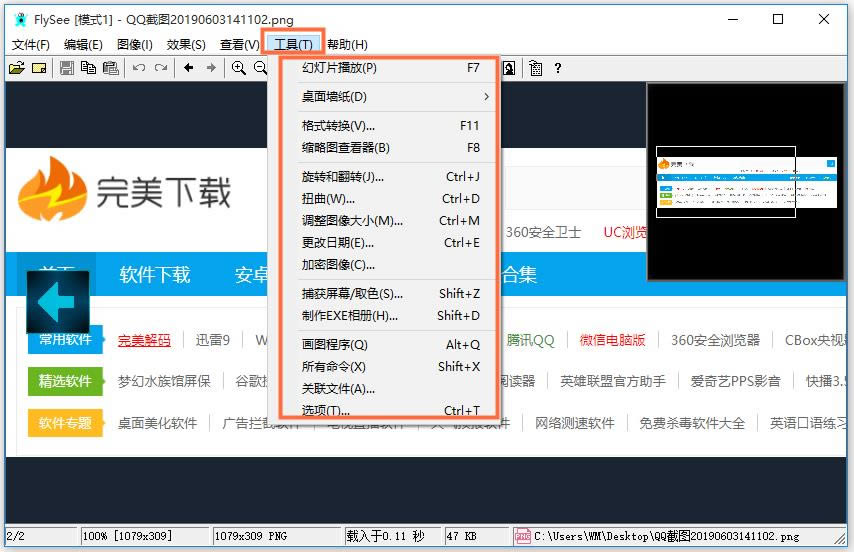Click the FlySee app icon in title bar
The image size is (854, 552).
click(x=21, y=20)
